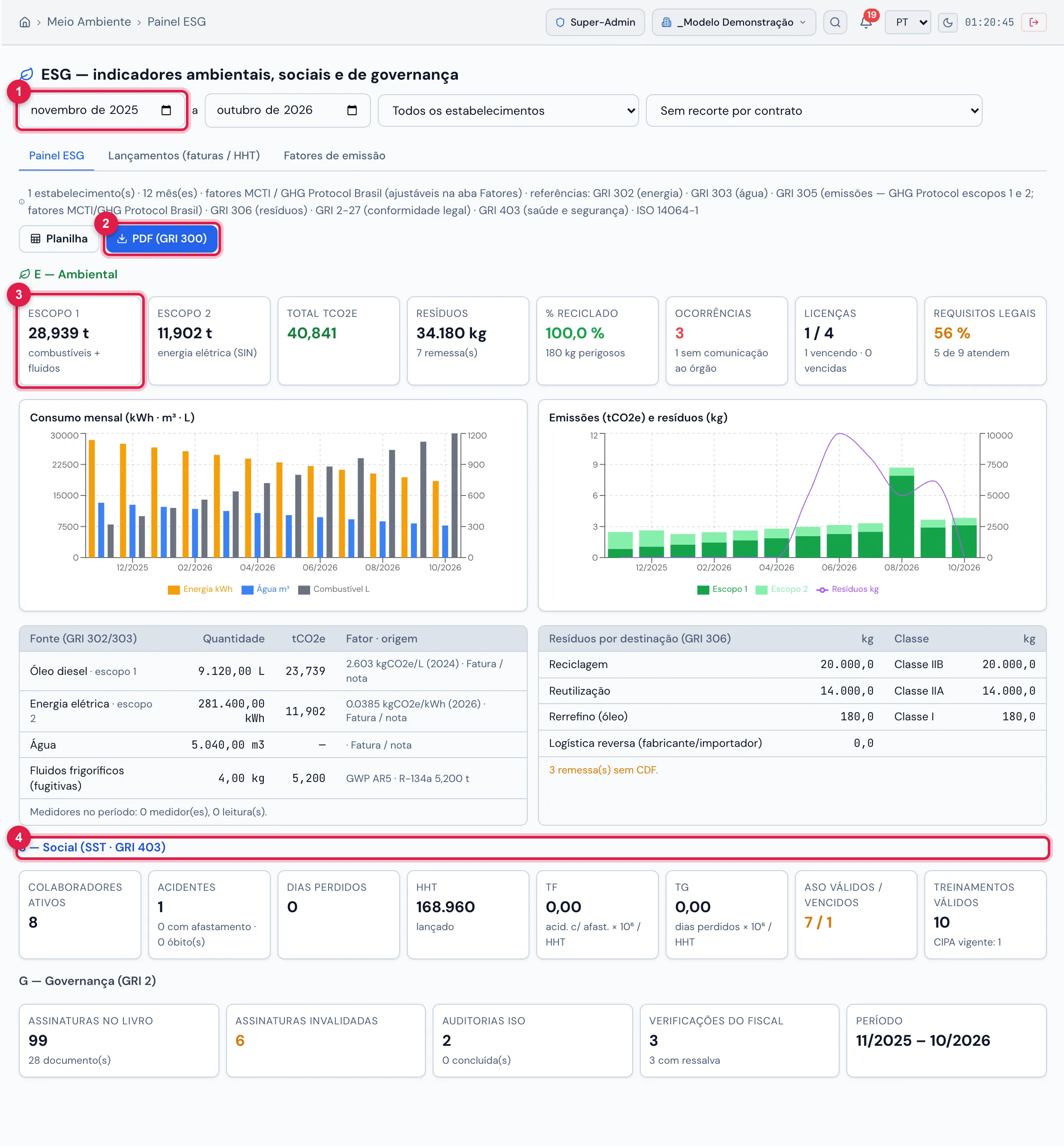
Task: Toggle Combustível L legend series
Action: click(x=334, y=589)
